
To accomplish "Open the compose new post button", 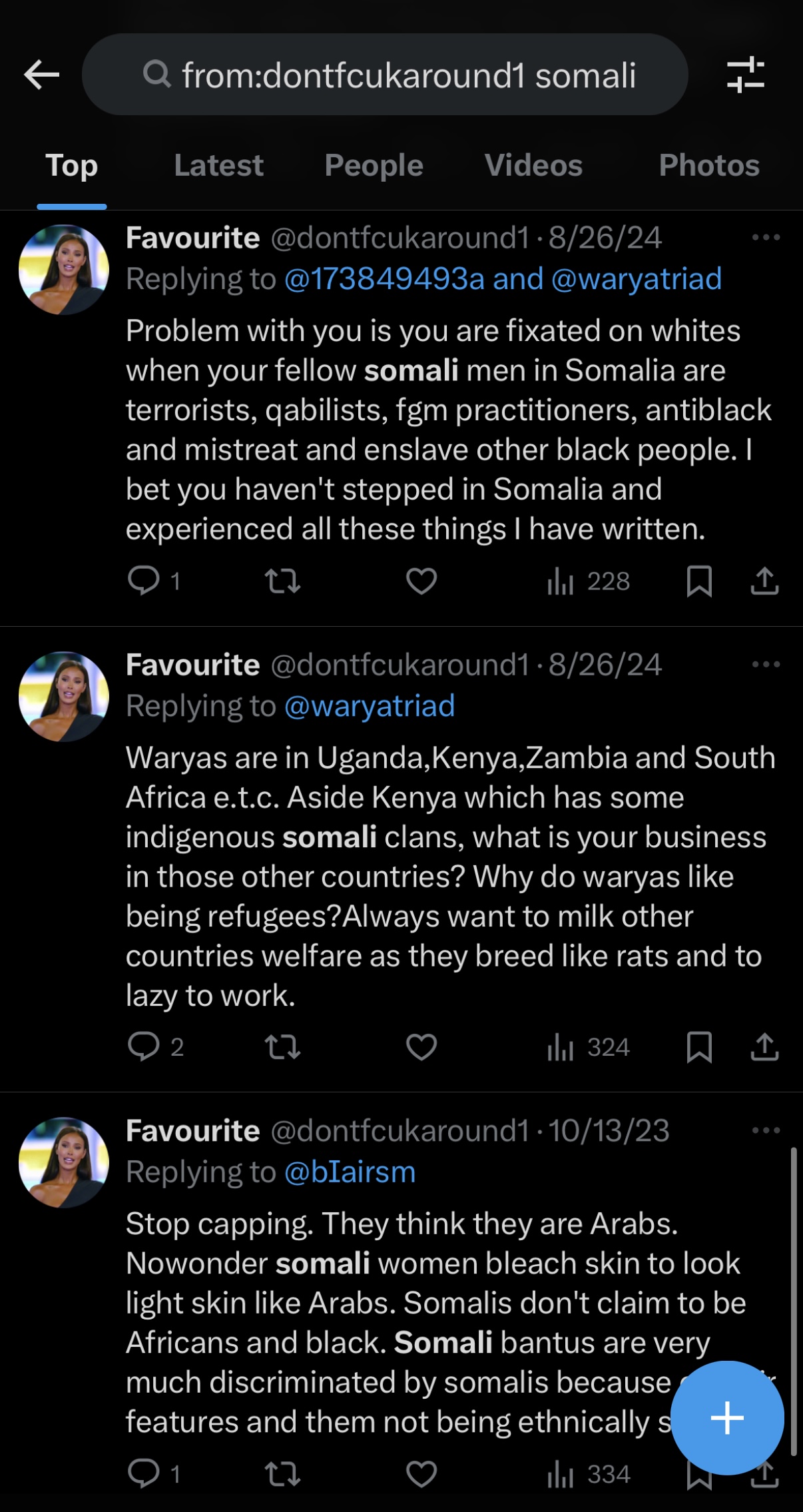I will pyautogui.click(x=726, y=1417).
